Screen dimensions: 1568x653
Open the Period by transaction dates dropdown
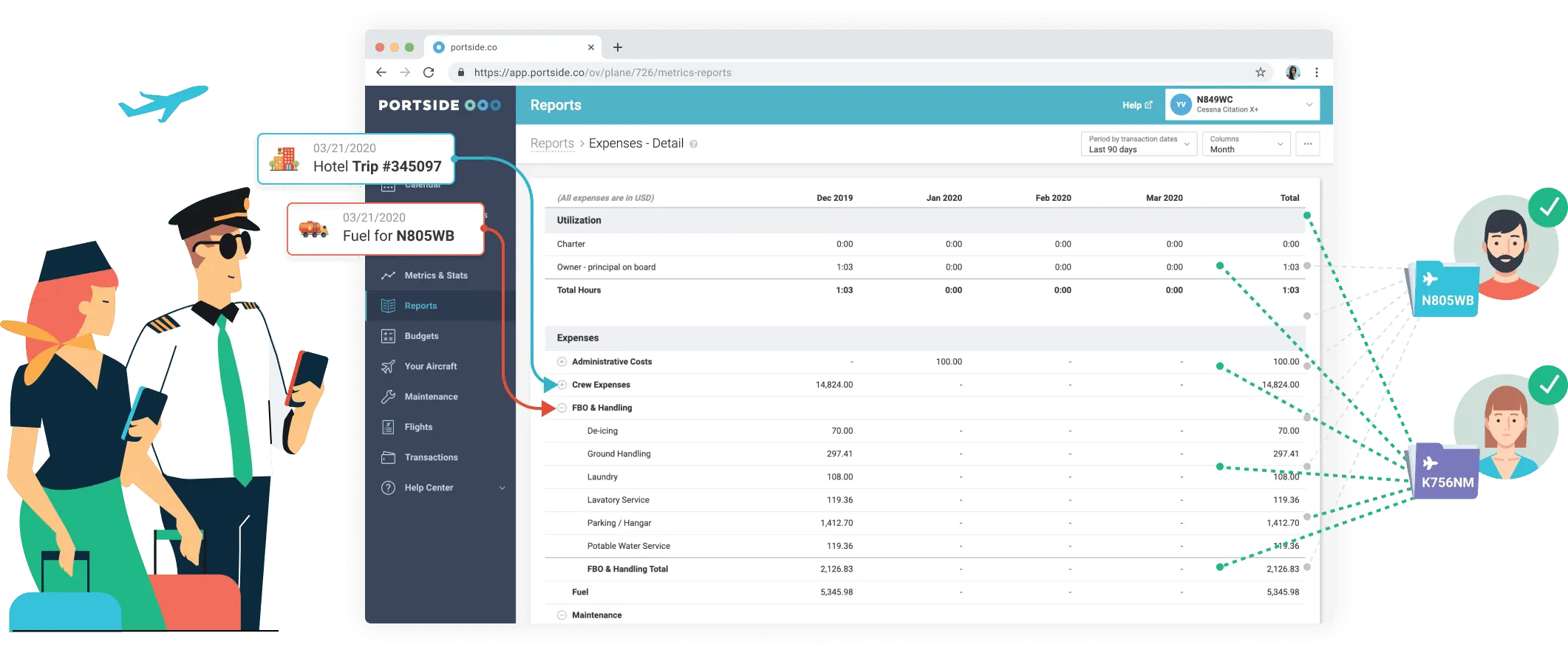tap(1139, 144)
